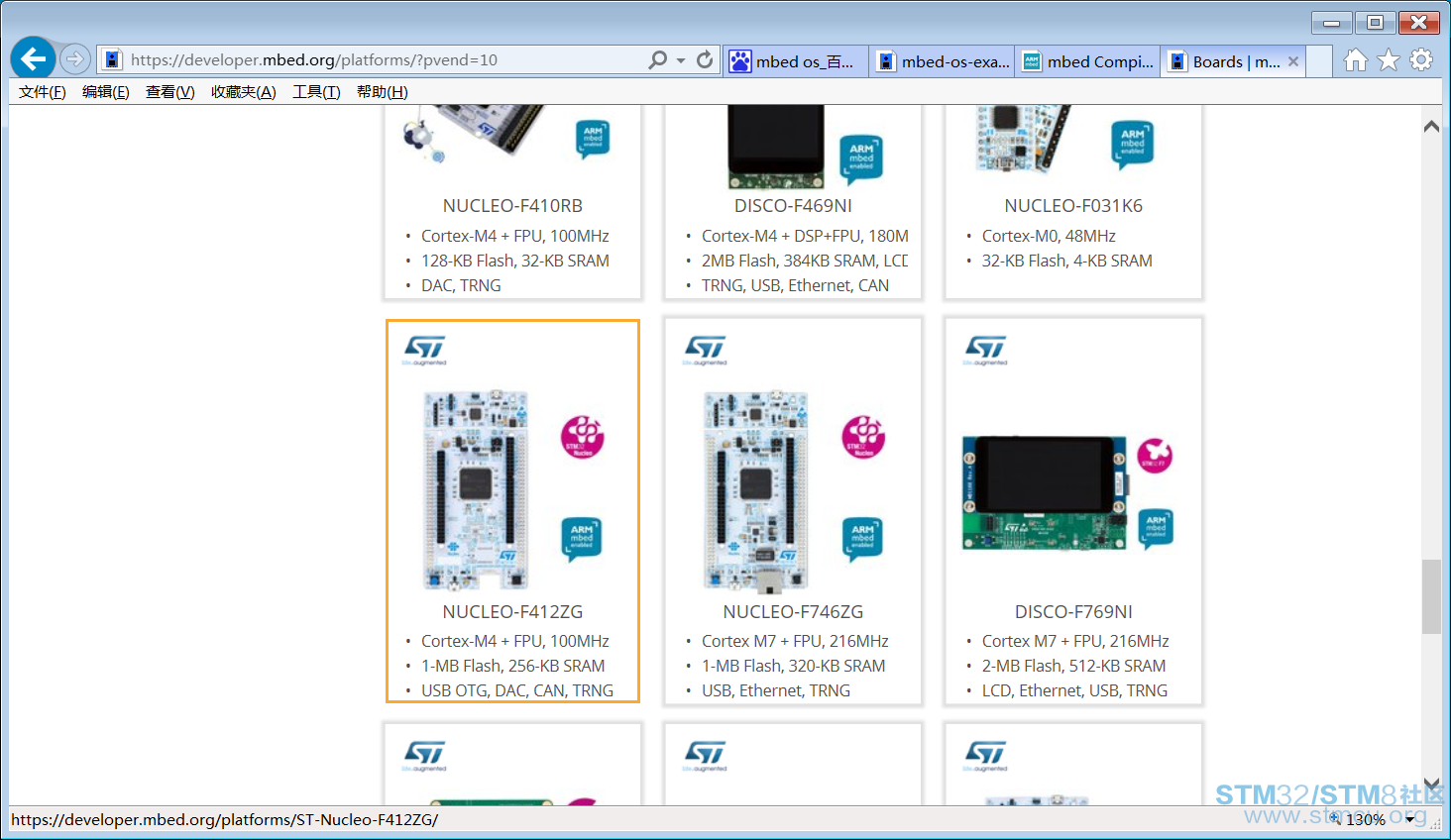Switch to the mbed-os-exa... tab
This screenshot has width=1451, height=840.
[x=943, y=61]
